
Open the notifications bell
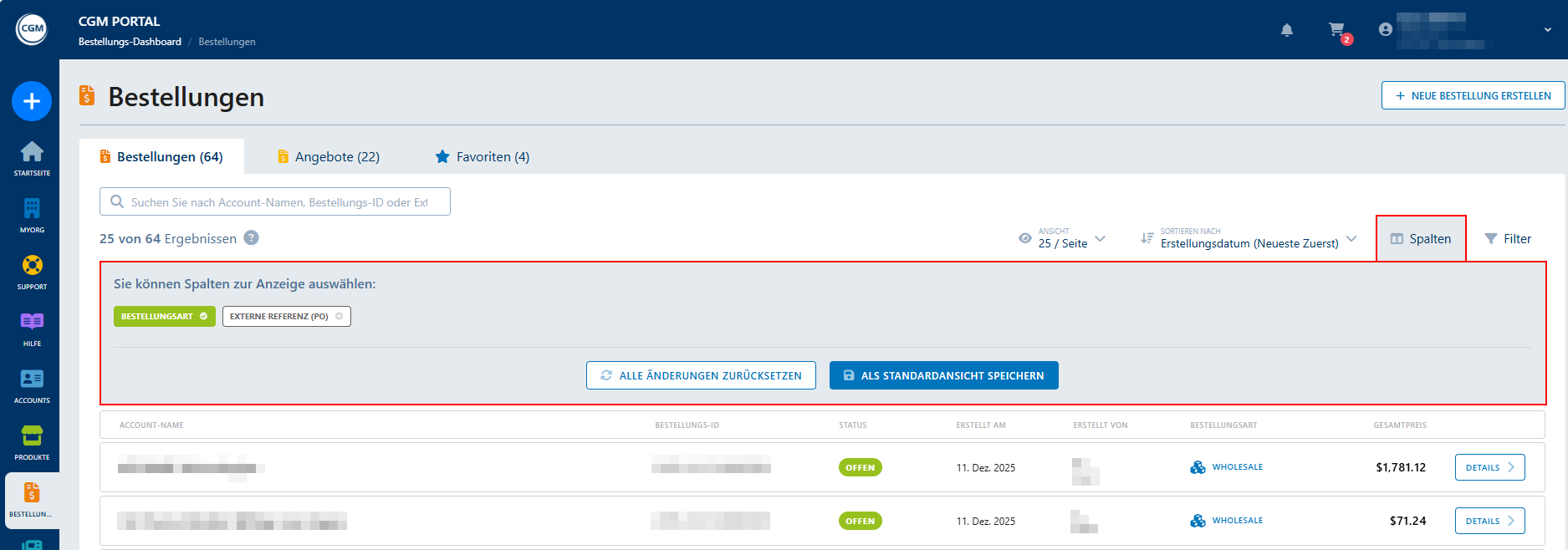click(x=1287, y=30)
